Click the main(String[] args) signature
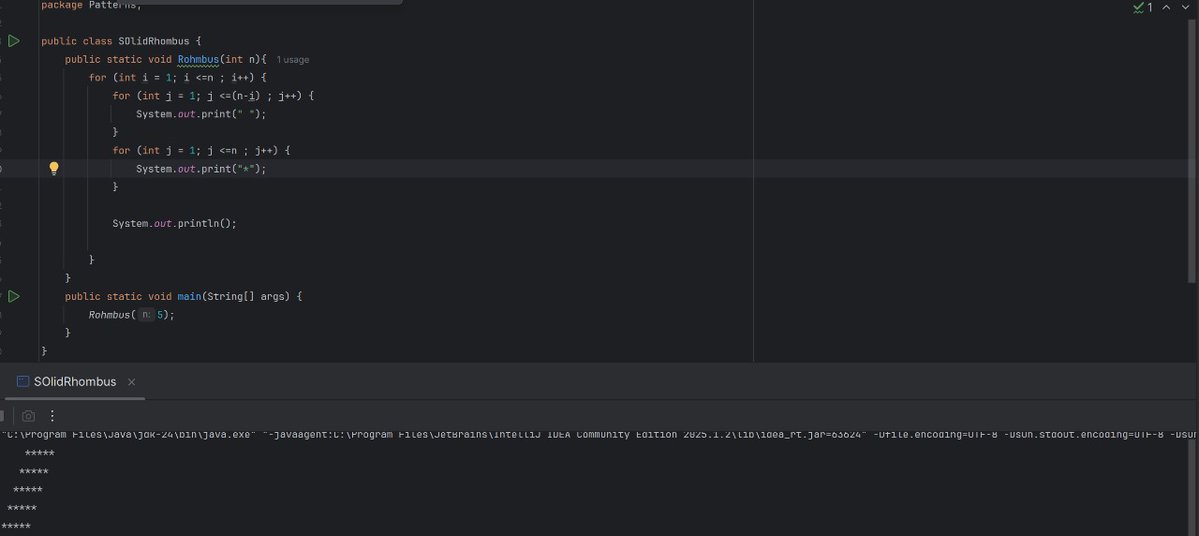Screen dimensions: 1199x536 tap(233, 297)
